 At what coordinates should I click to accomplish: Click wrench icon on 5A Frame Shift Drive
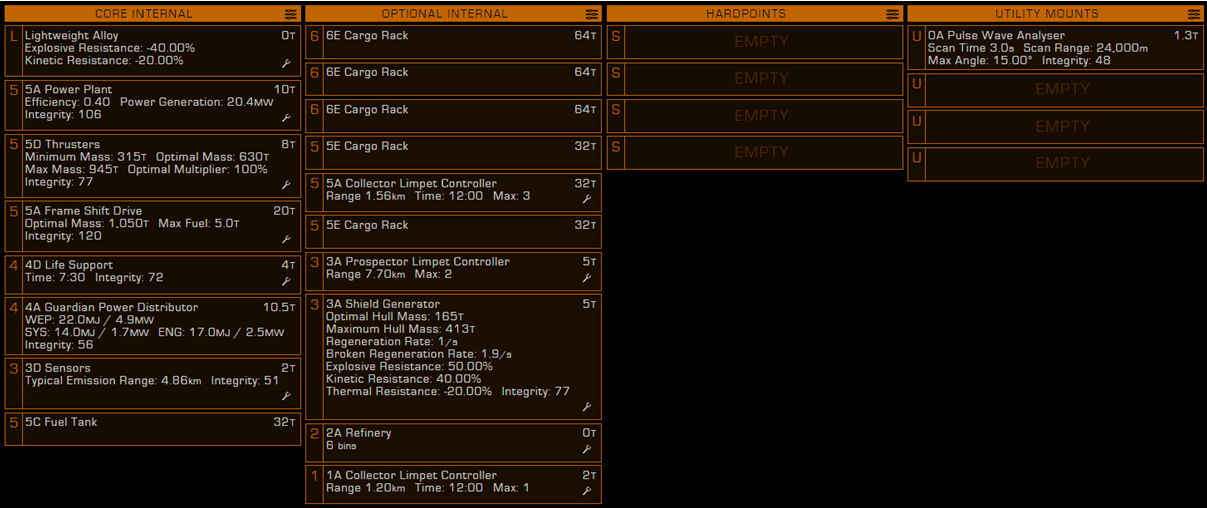click(x=286, y=239)
